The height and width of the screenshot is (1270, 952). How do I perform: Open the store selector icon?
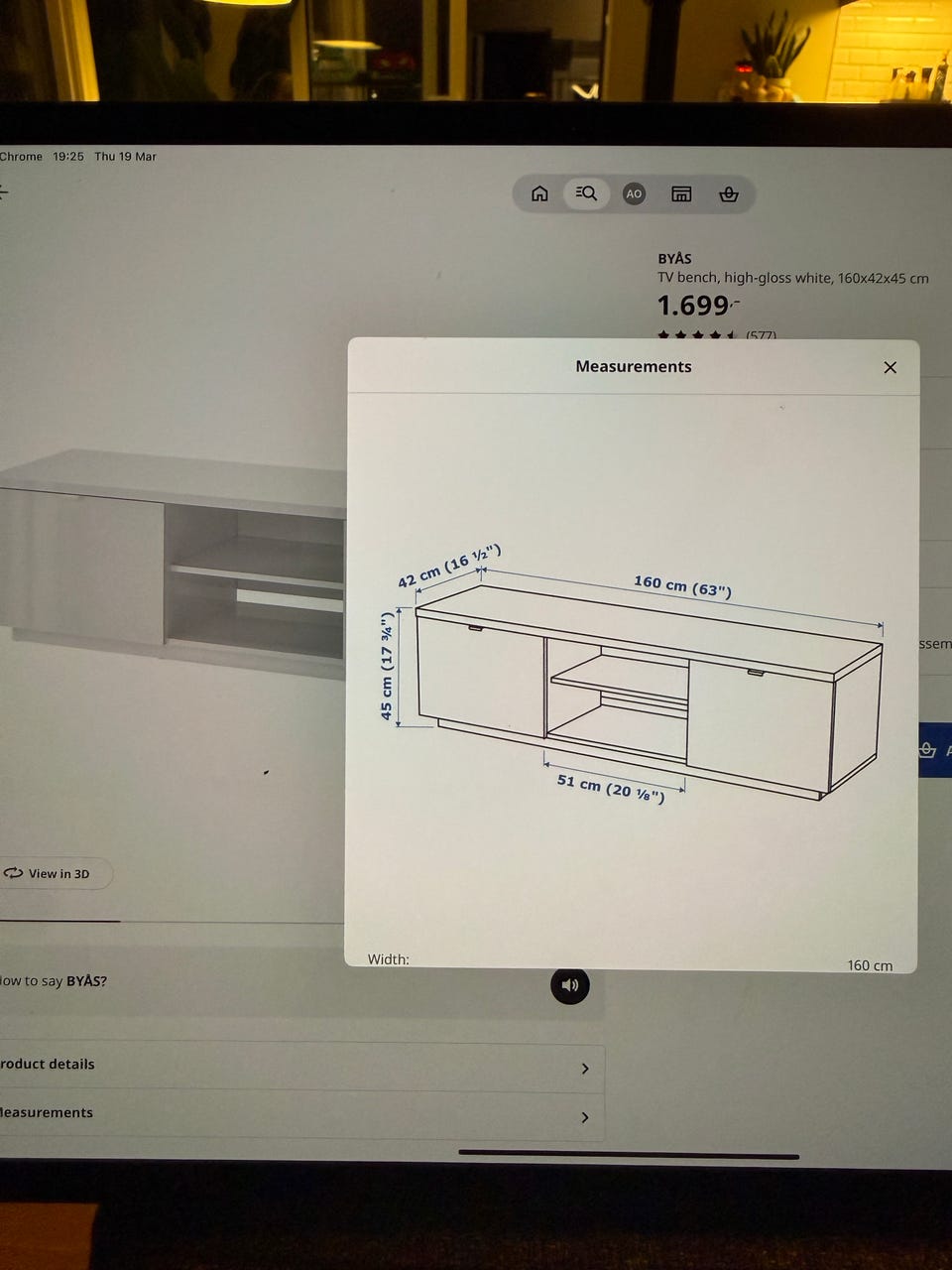pyautogui.click(x=681, y=193)
